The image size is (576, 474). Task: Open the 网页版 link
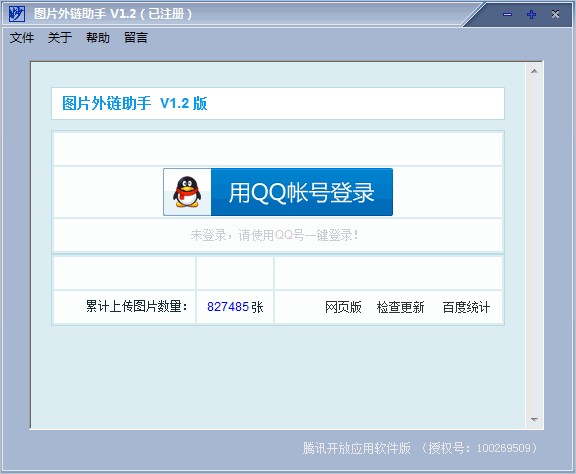click(343, 307)
